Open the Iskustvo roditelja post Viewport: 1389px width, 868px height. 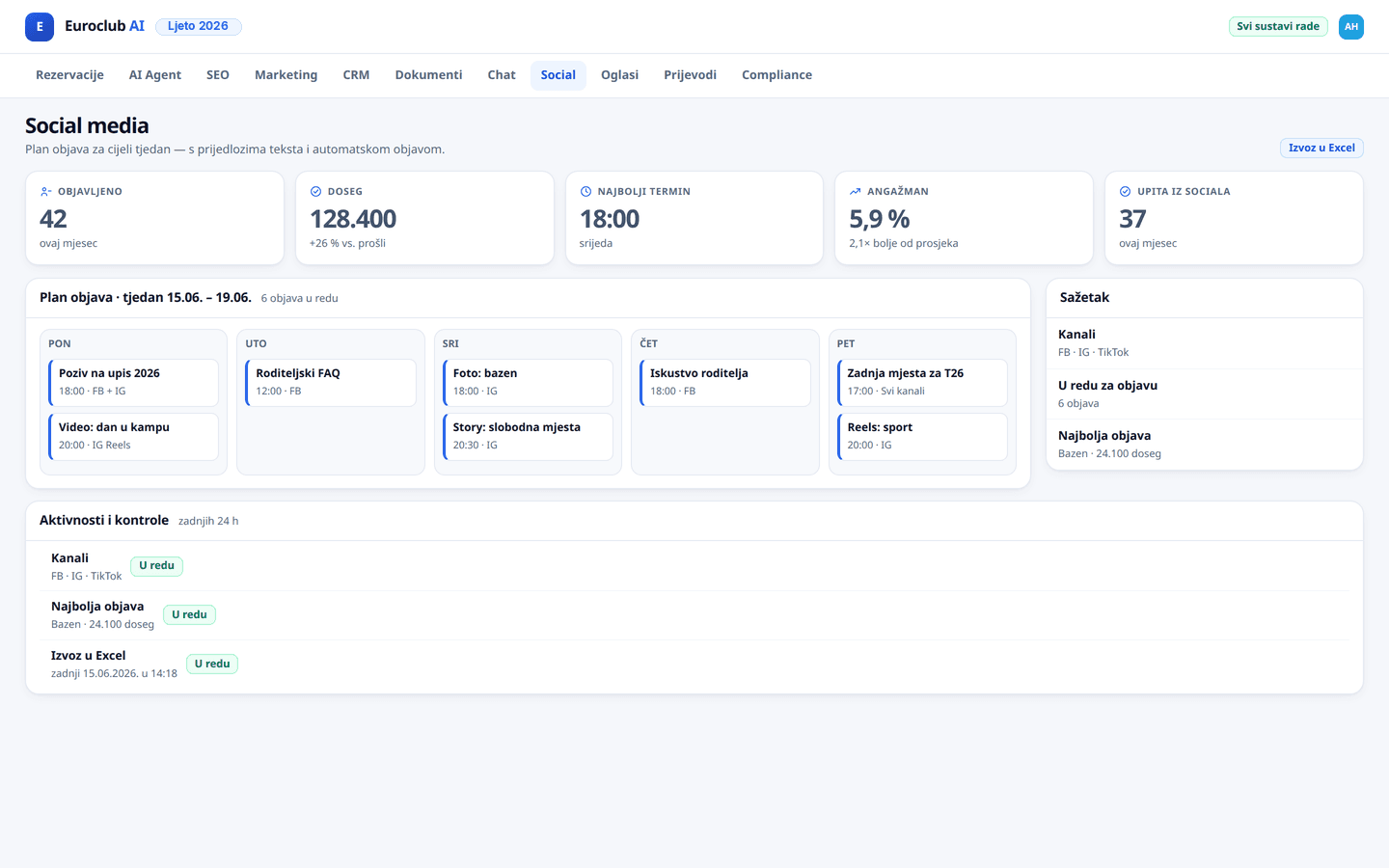pyautogui.click(x=725, y=383)
